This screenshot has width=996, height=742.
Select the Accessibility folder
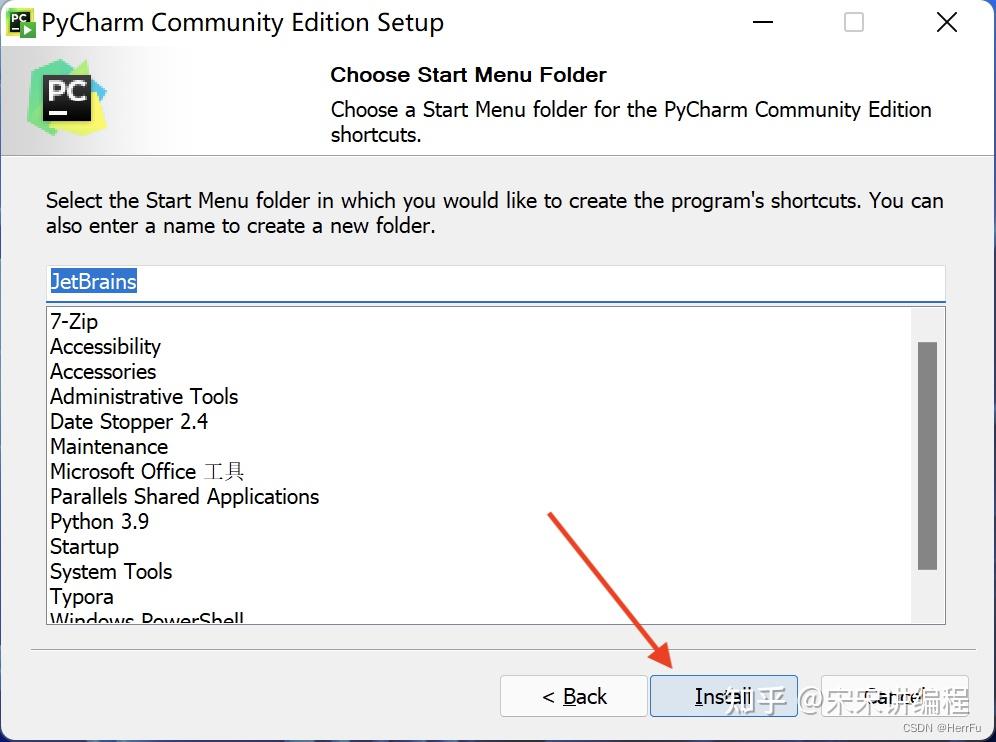[105, 347]
